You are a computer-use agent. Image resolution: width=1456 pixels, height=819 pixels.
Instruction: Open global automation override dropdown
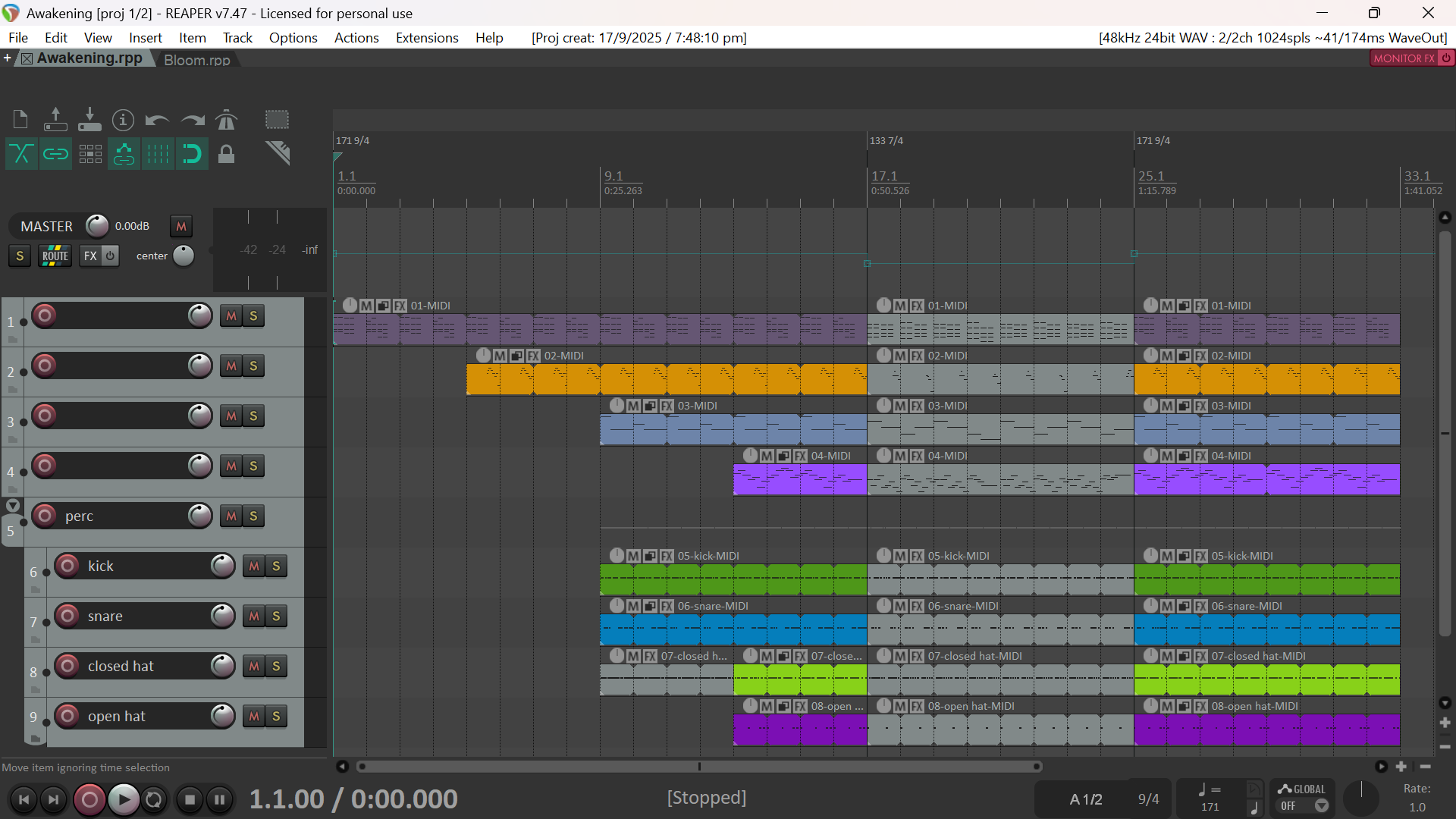(x=1322, y=806)
